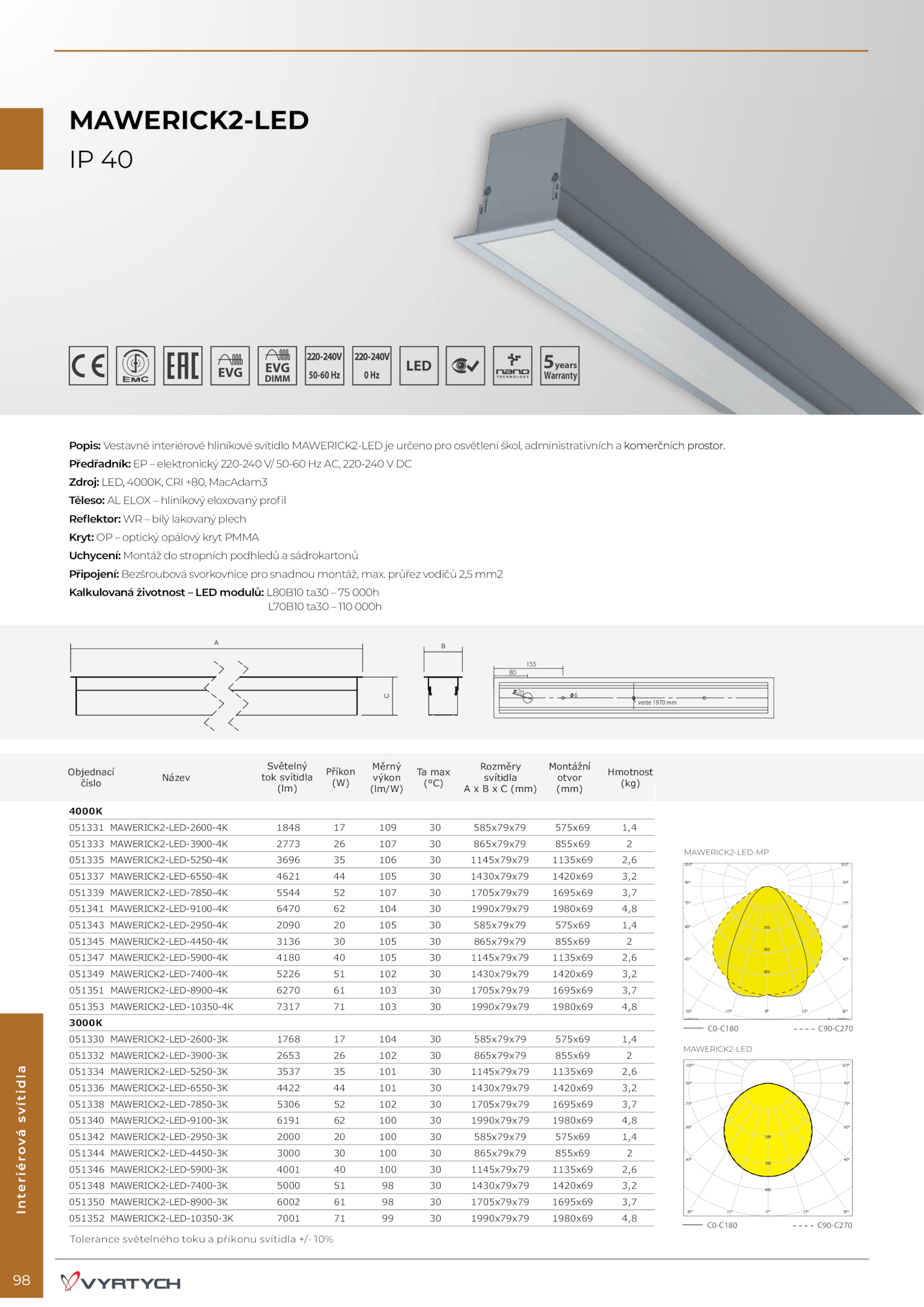
Task: Click the EVG DIMM dimmable ballast icon
Action: (x=278, y=366)
